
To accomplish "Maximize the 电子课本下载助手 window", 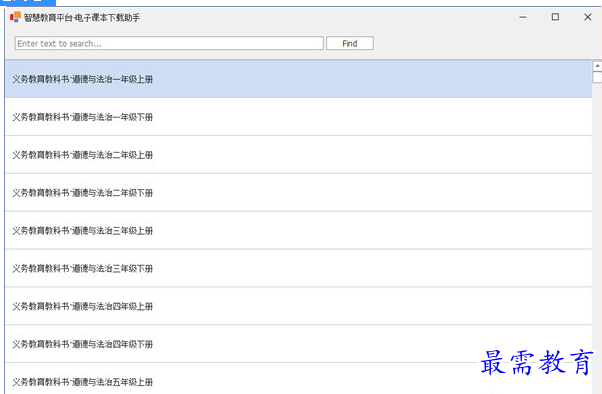I will 555,17.
